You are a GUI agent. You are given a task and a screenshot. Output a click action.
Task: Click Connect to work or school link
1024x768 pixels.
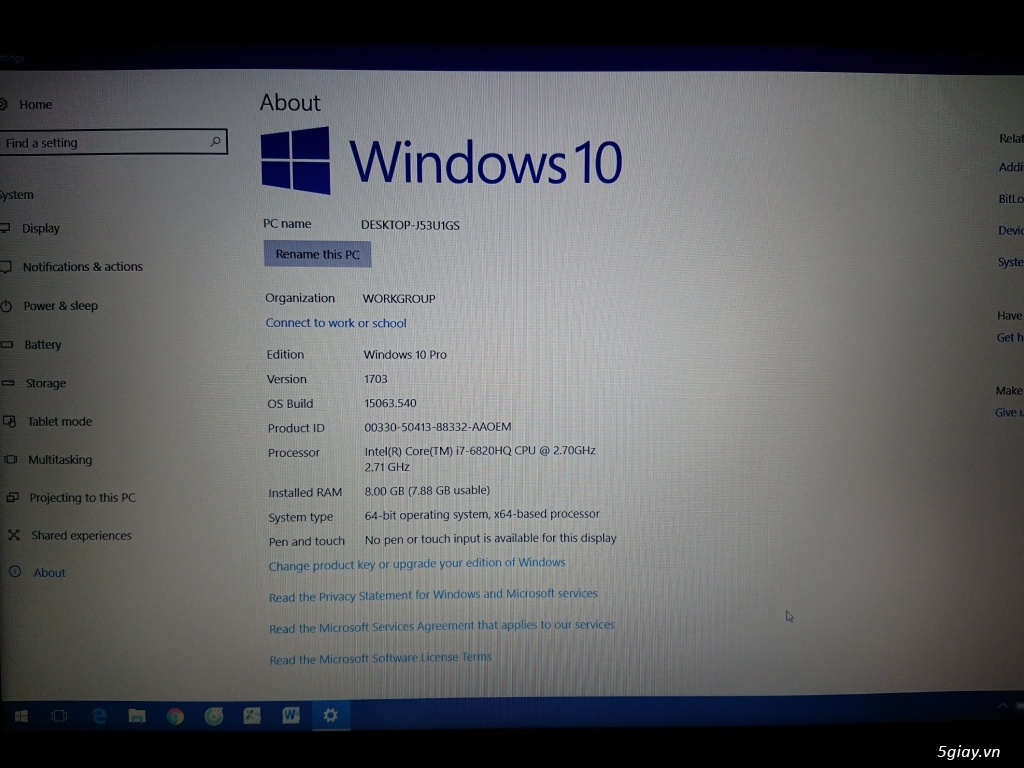(x=336, y=323)
